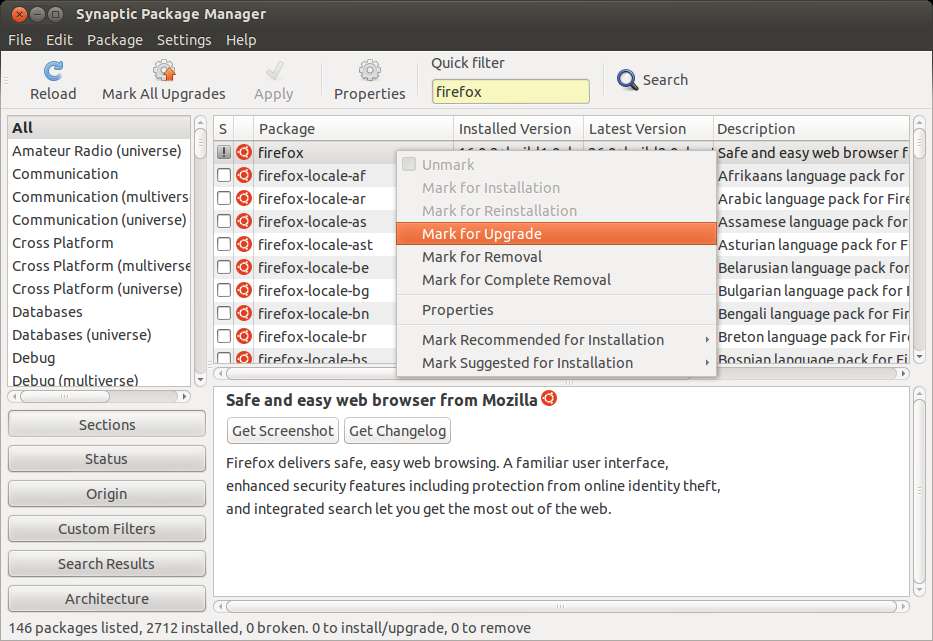Toggle the firefox-locale-be status checkbox
This screenshot has height=641, width=933.
(224, 267)
